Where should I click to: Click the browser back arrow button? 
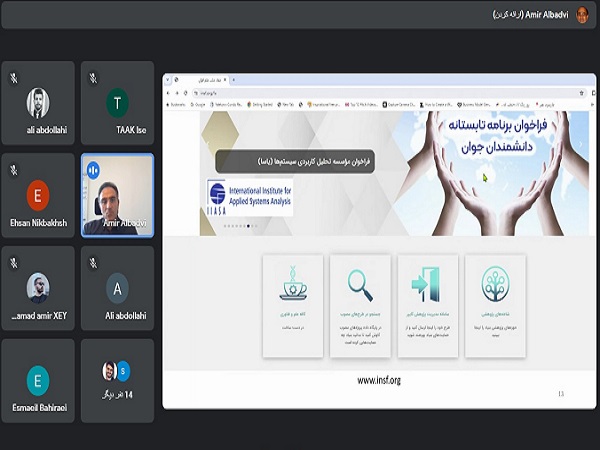point(171,90)
